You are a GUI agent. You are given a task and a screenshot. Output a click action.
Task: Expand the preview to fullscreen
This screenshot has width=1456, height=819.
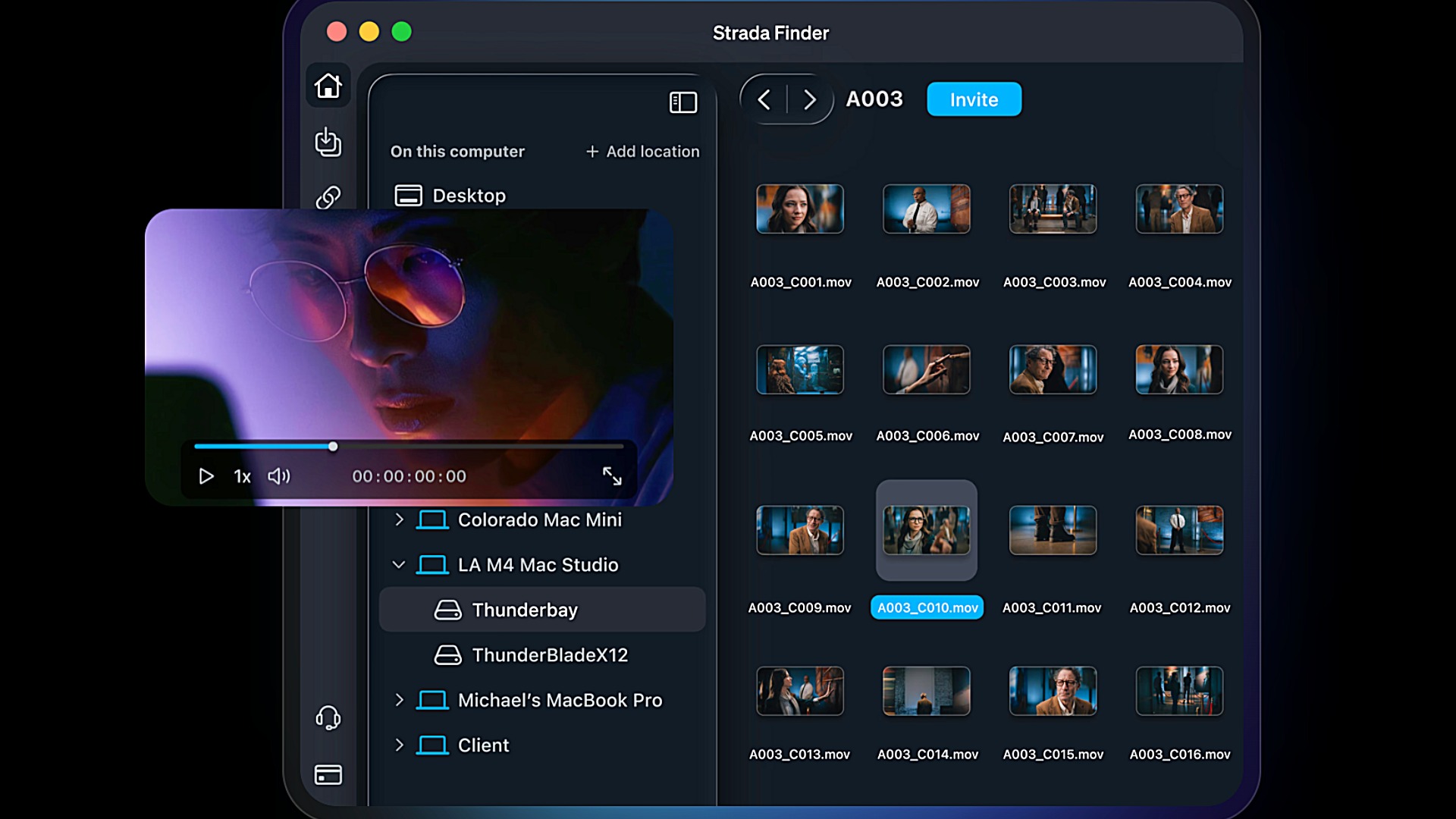point(612,476)
